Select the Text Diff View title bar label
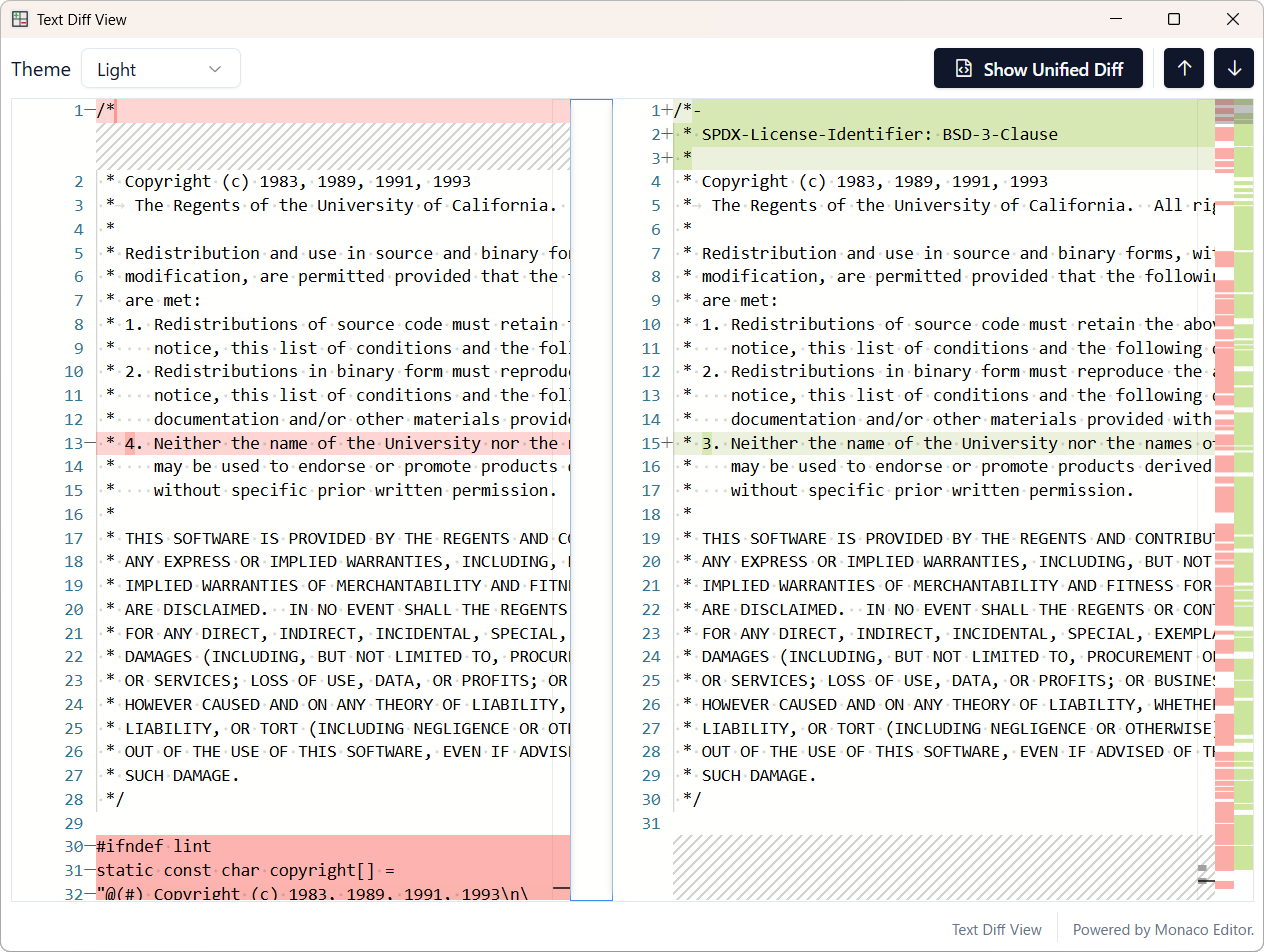Viewport: 1264px width, 952px height. point(81,19)
